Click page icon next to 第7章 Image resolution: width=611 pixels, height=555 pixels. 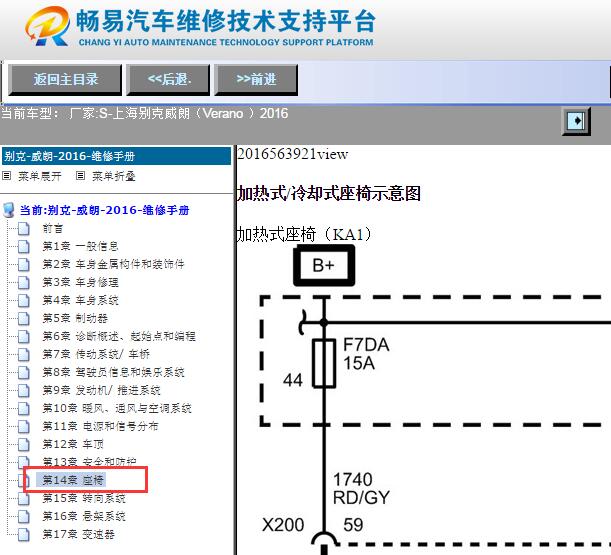24,354
